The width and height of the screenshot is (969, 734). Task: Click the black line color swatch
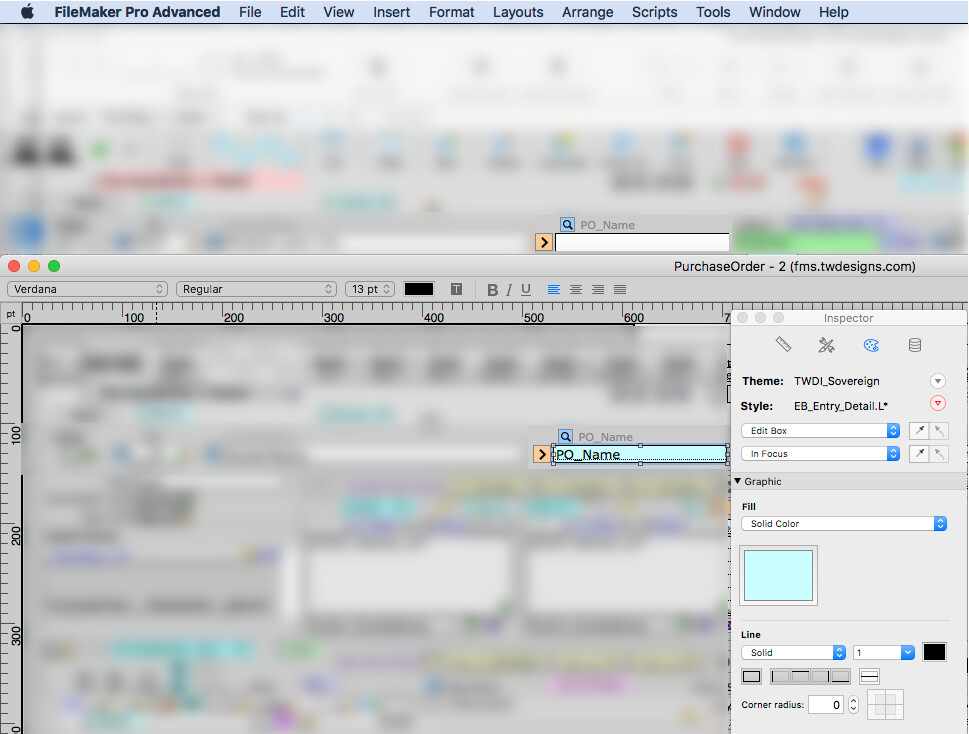point(934,652)
